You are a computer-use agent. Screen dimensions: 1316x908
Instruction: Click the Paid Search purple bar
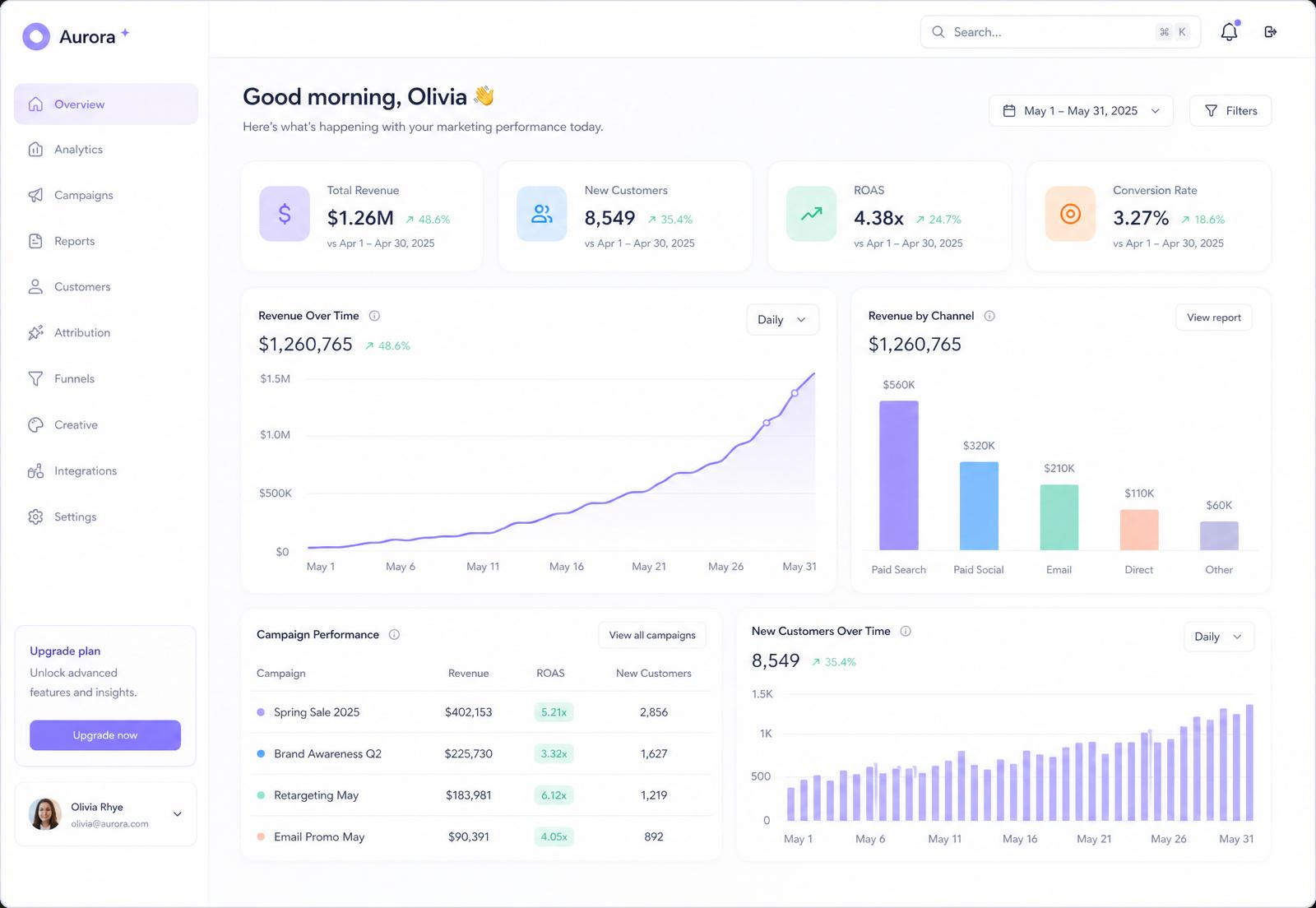pos(899,475)
